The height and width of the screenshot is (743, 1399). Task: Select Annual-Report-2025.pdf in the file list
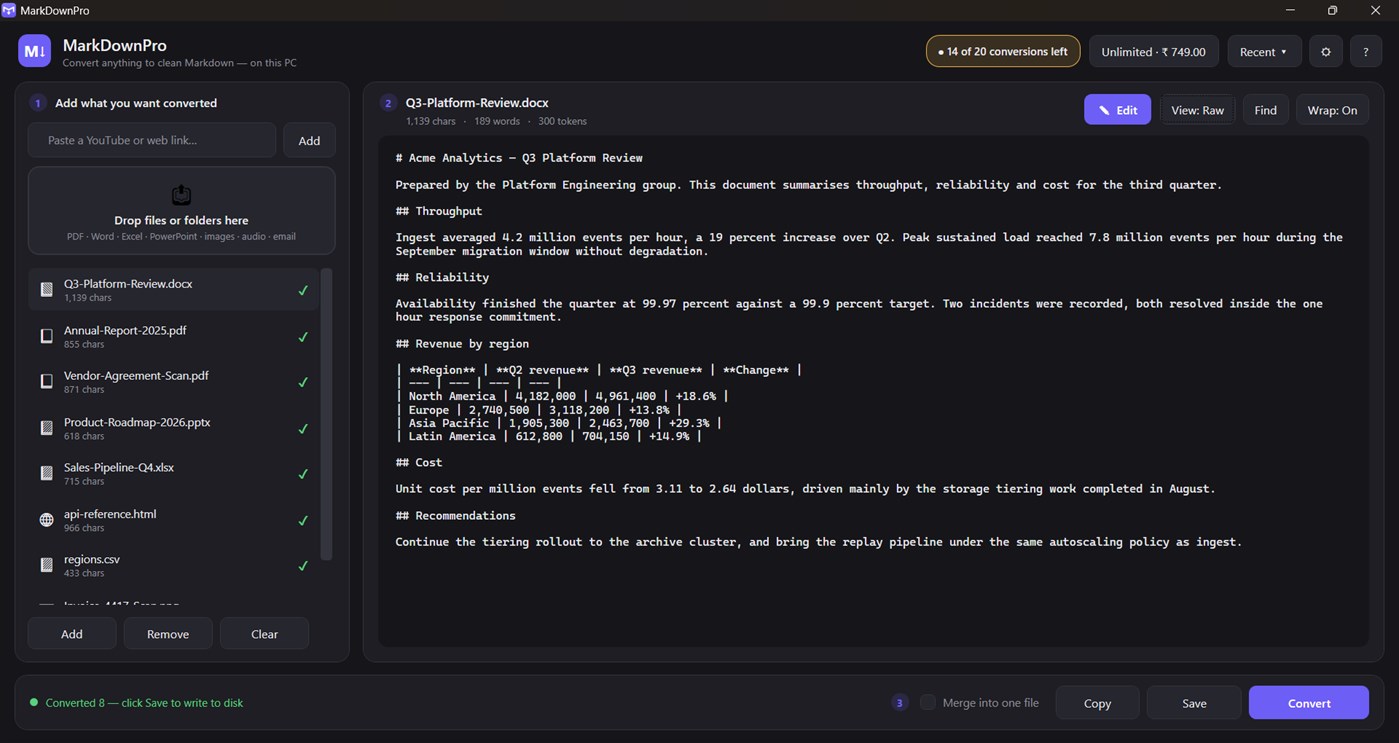point(173,336)
